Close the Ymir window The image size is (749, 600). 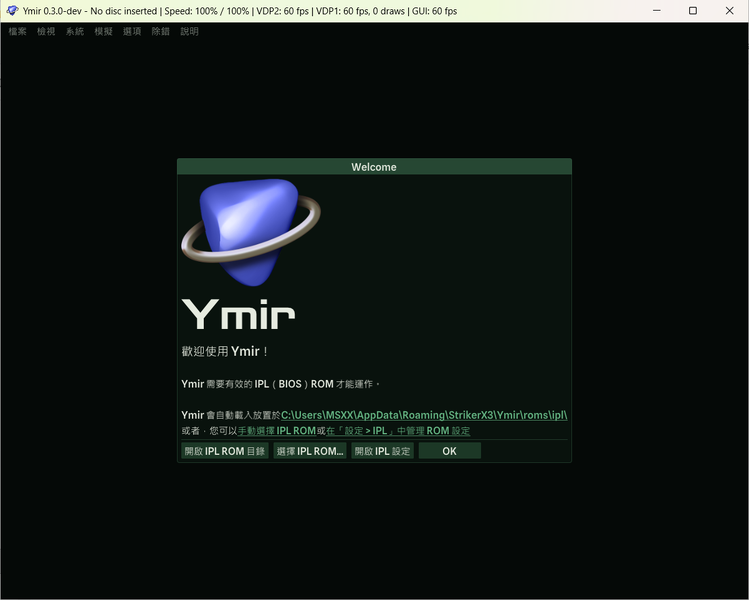pos(729,11)
